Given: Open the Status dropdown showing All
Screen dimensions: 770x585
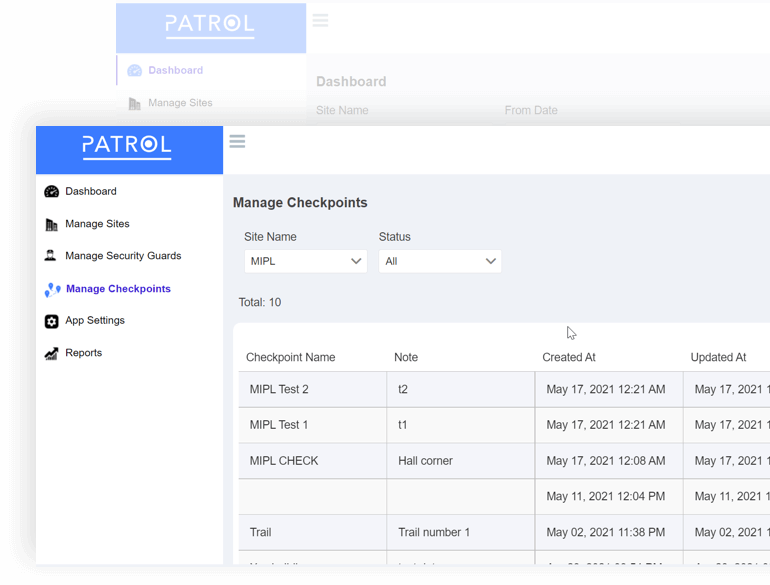Looking at the screenshot, I should click(440, 261).
